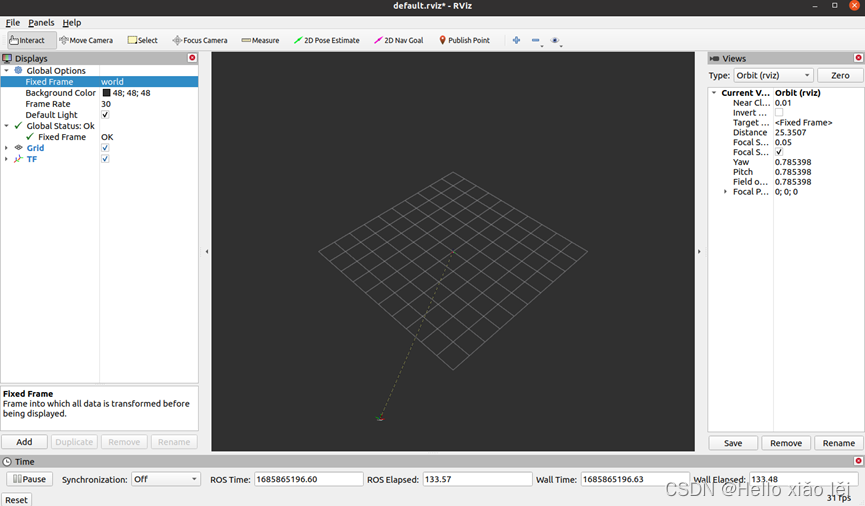
Task: Toggle the Invert Z axis checkbox
Action: (779, 113)
